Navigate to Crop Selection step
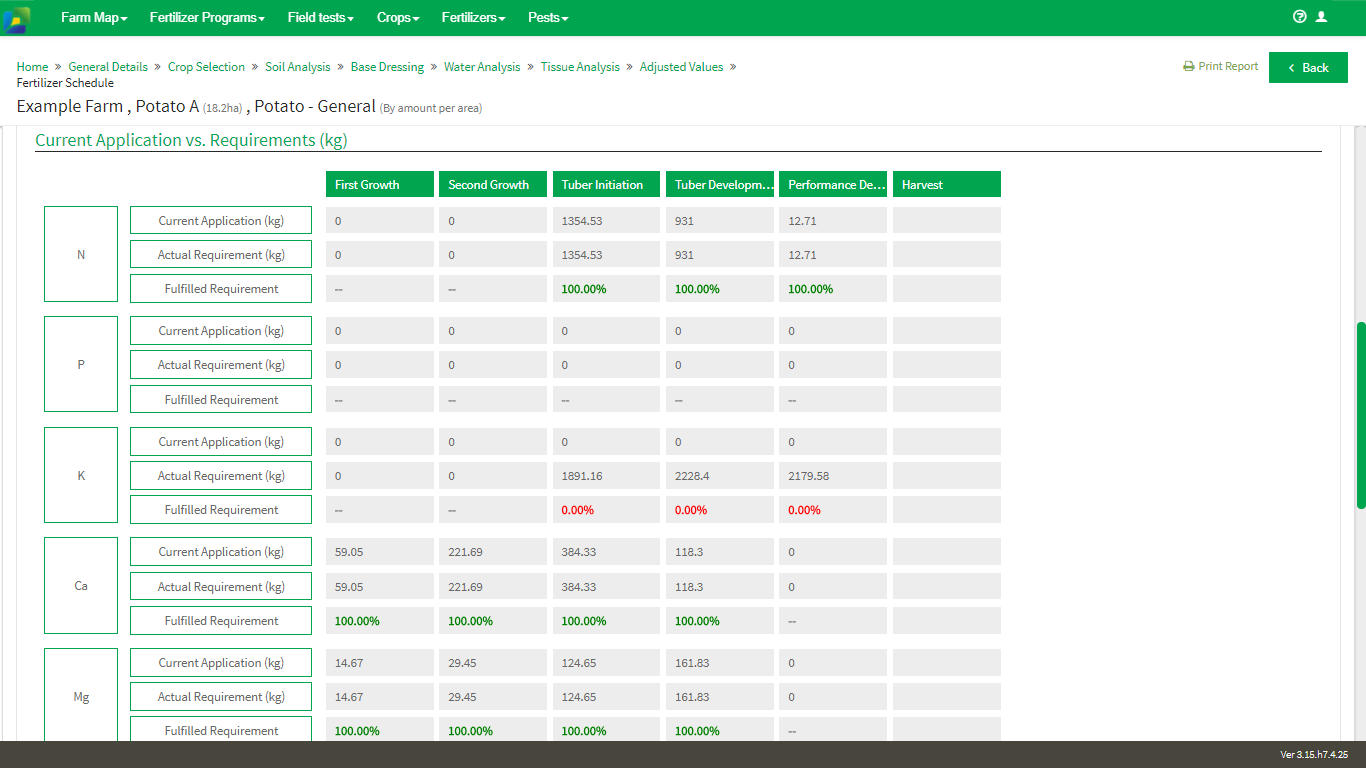 tap(206, 67)
